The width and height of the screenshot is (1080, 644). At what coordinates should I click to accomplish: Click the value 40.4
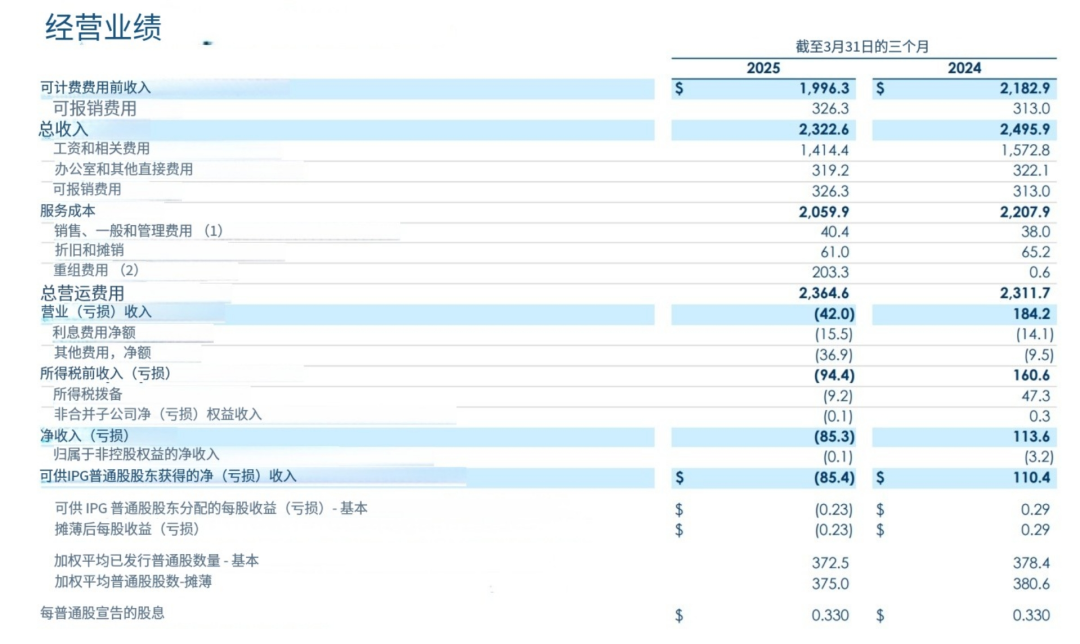pyautogui.click(x=835, y=232)
